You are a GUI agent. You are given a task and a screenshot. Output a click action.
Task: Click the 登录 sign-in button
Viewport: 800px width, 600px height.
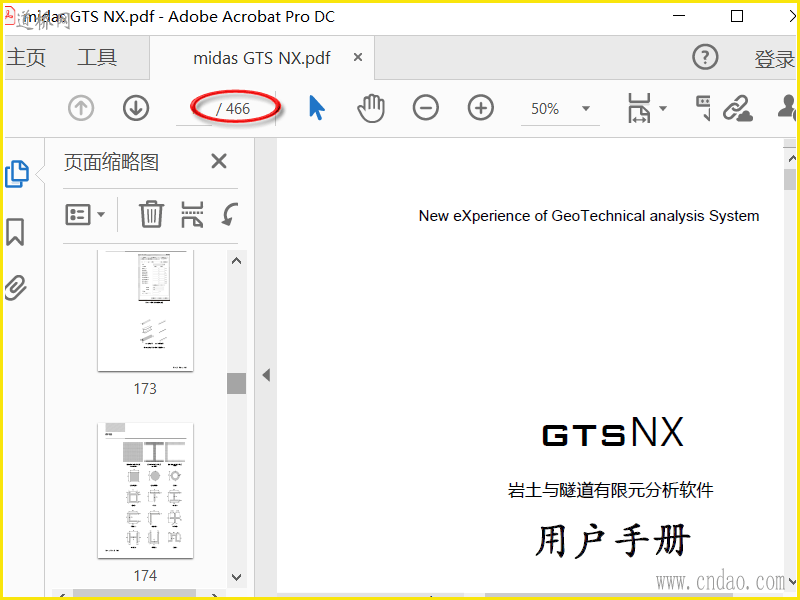774,59
